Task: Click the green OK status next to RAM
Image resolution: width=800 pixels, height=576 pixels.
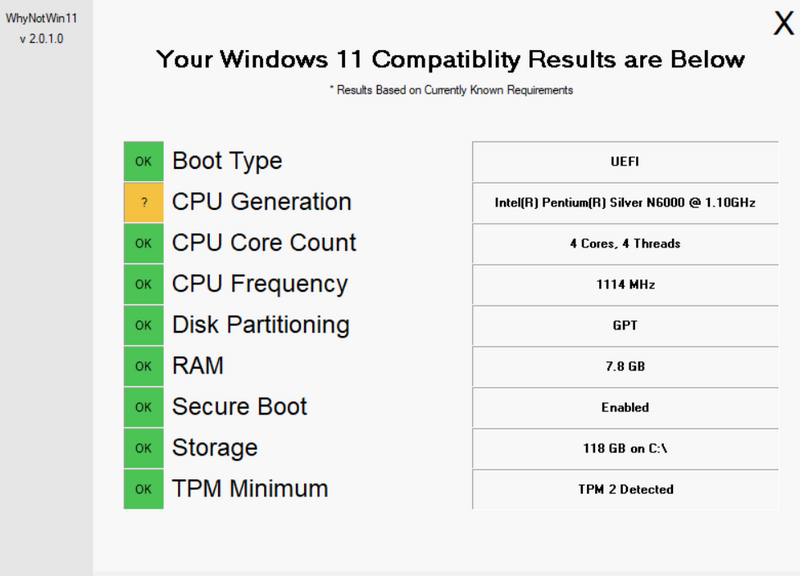Action: 143,366
